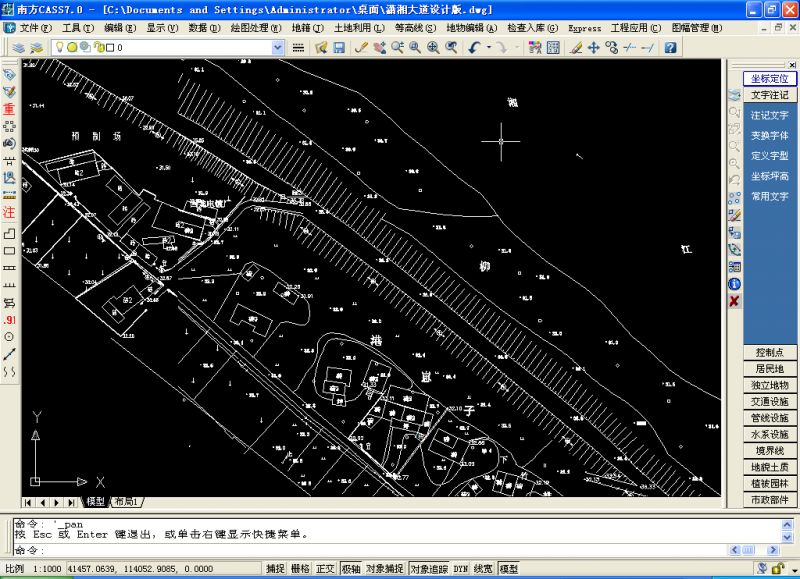This screenshot has height=579, width=800.
Task: Click the tag icon at top of left toolbar
Action: click(x=9, y=74)
